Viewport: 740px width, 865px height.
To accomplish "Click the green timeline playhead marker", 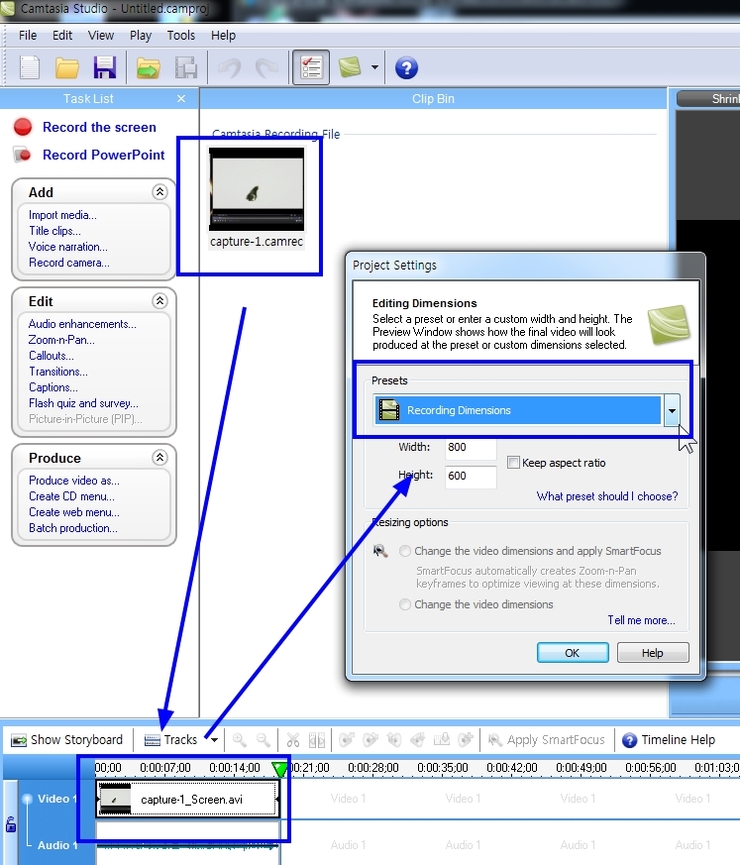I will coord(279,768).
